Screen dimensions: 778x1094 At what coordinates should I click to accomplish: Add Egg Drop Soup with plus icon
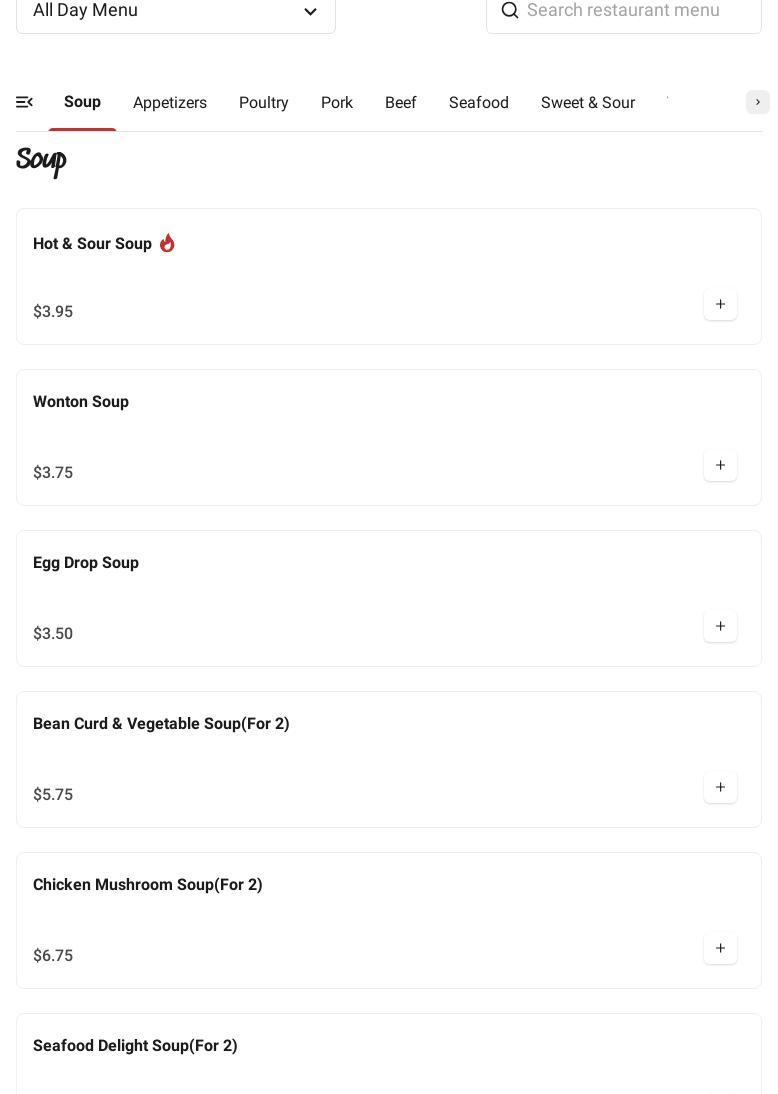[720, 626]
